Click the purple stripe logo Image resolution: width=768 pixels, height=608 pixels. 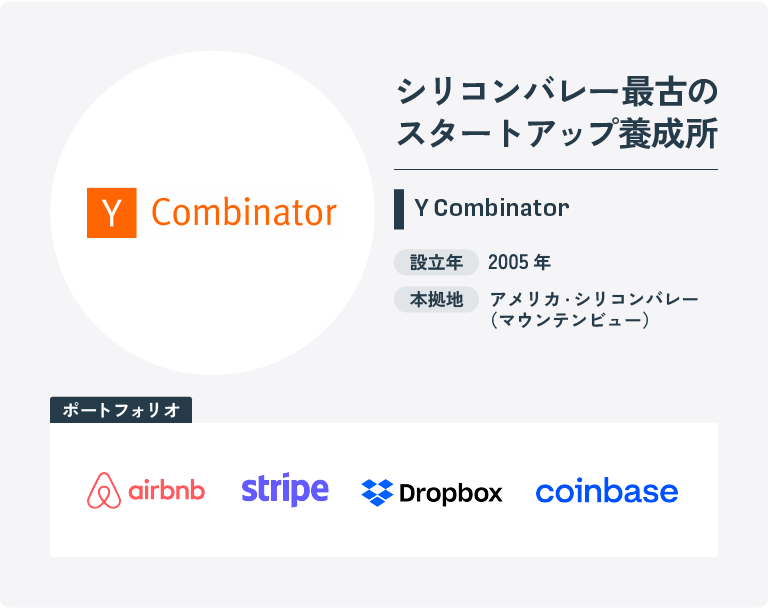click(x=285, y=489)
